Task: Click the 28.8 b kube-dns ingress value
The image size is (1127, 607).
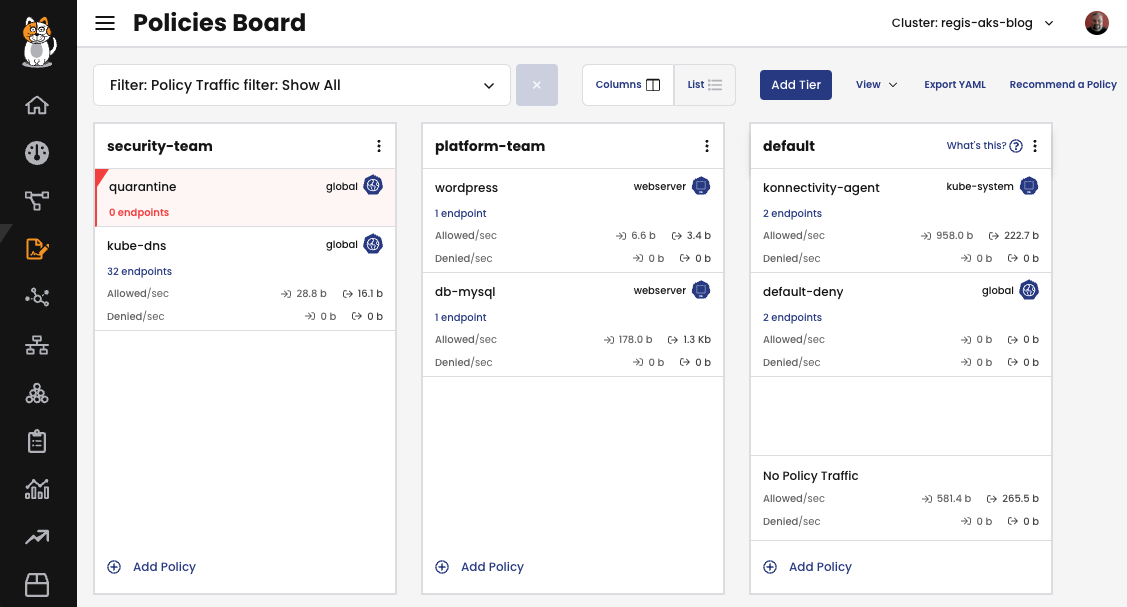Action: click(x=311, y=294)
